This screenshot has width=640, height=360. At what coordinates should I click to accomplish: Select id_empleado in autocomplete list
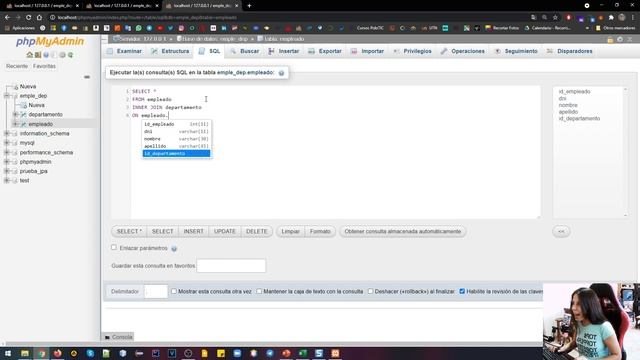pyautogui.click(x=176, y=124)
